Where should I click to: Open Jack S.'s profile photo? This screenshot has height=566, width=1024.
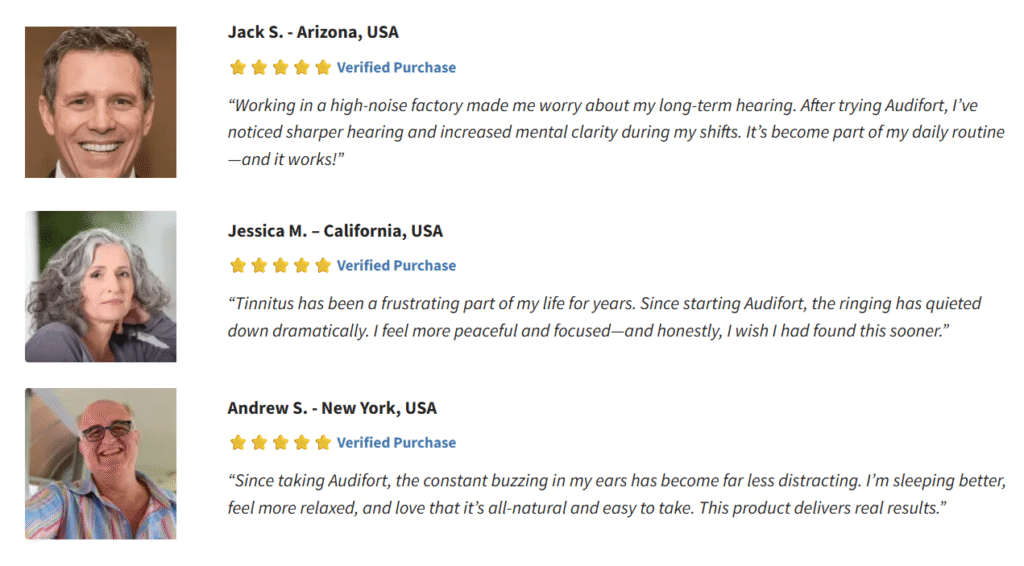click(x=101, y=102)
